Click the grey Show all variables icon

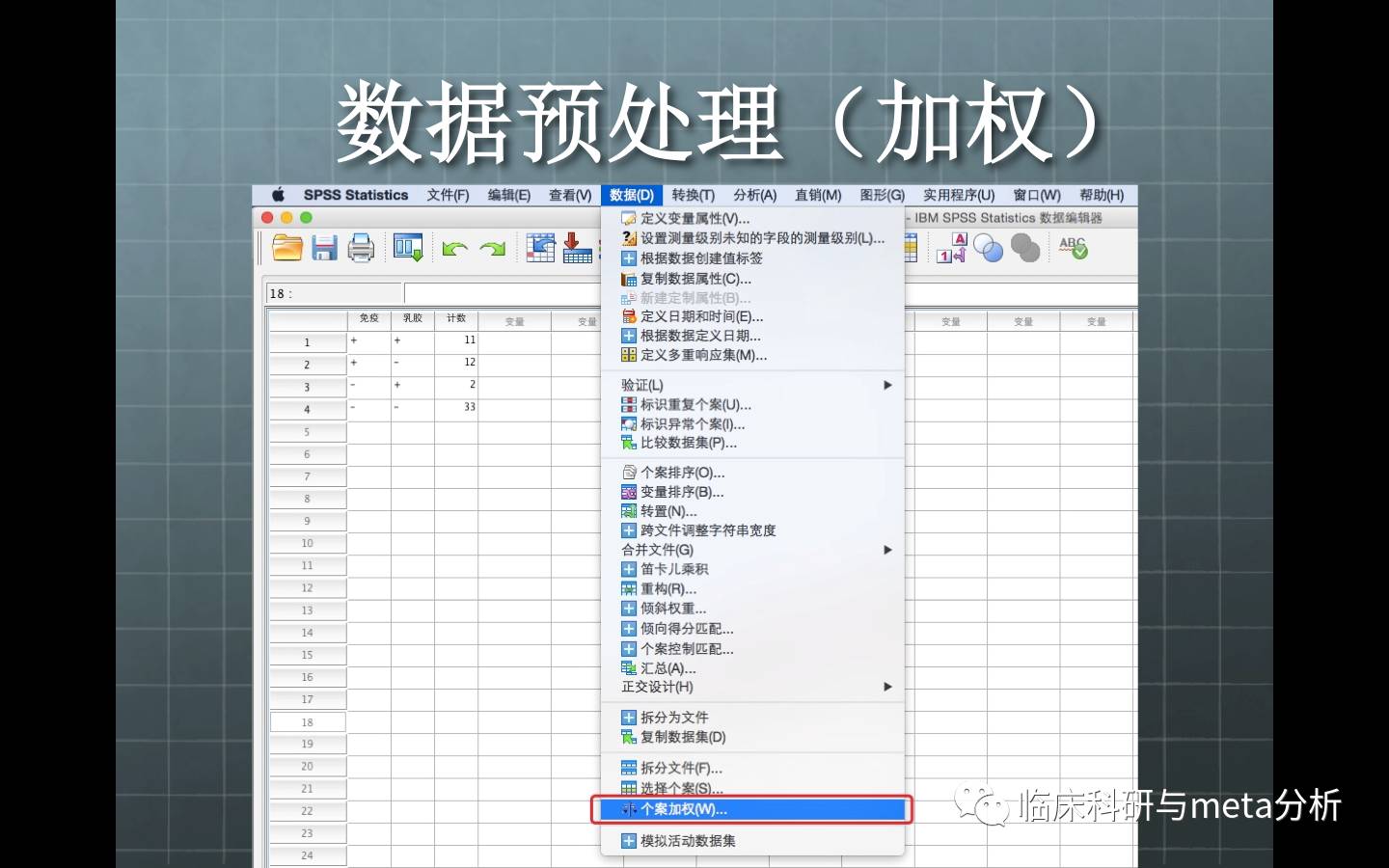click(1025, 249)
